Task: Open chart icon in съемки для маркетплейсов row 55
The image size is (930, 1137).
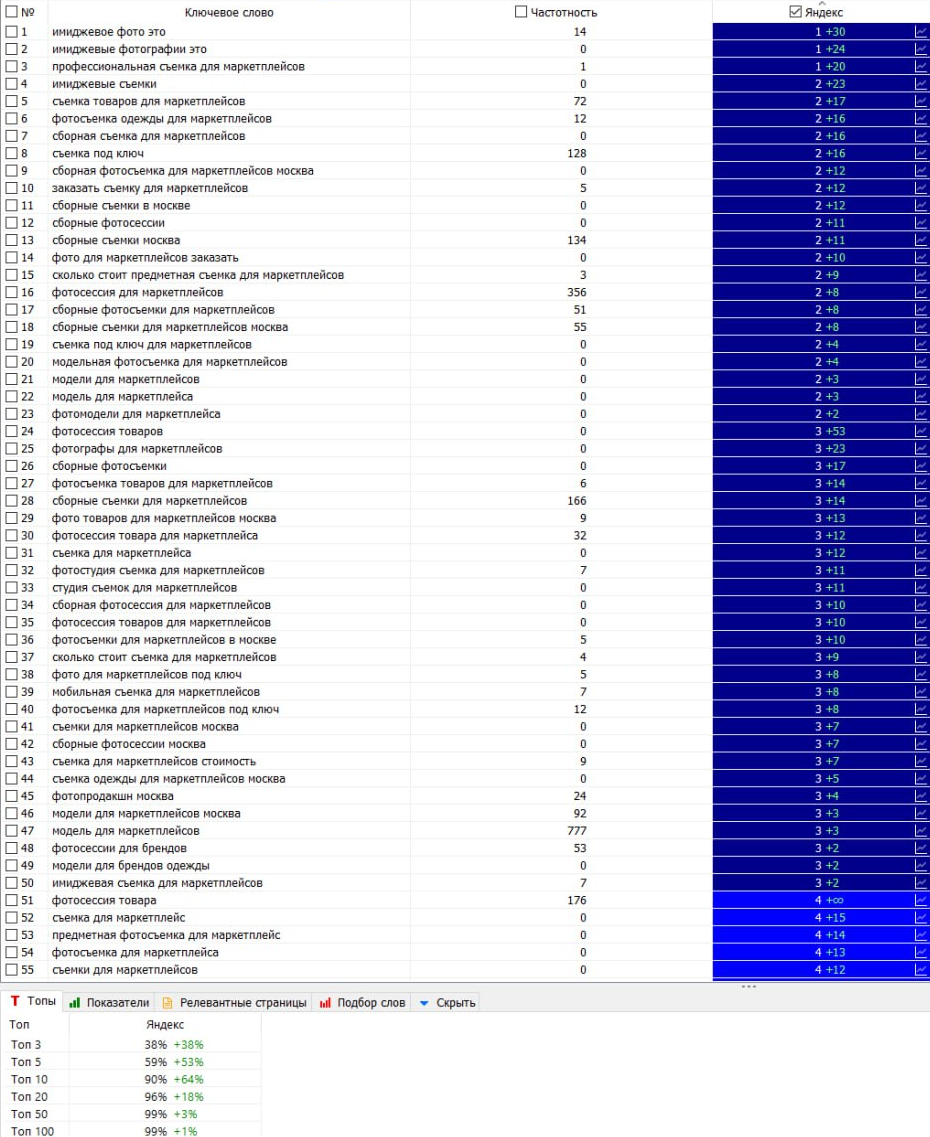Action: (x=921, y=970)
